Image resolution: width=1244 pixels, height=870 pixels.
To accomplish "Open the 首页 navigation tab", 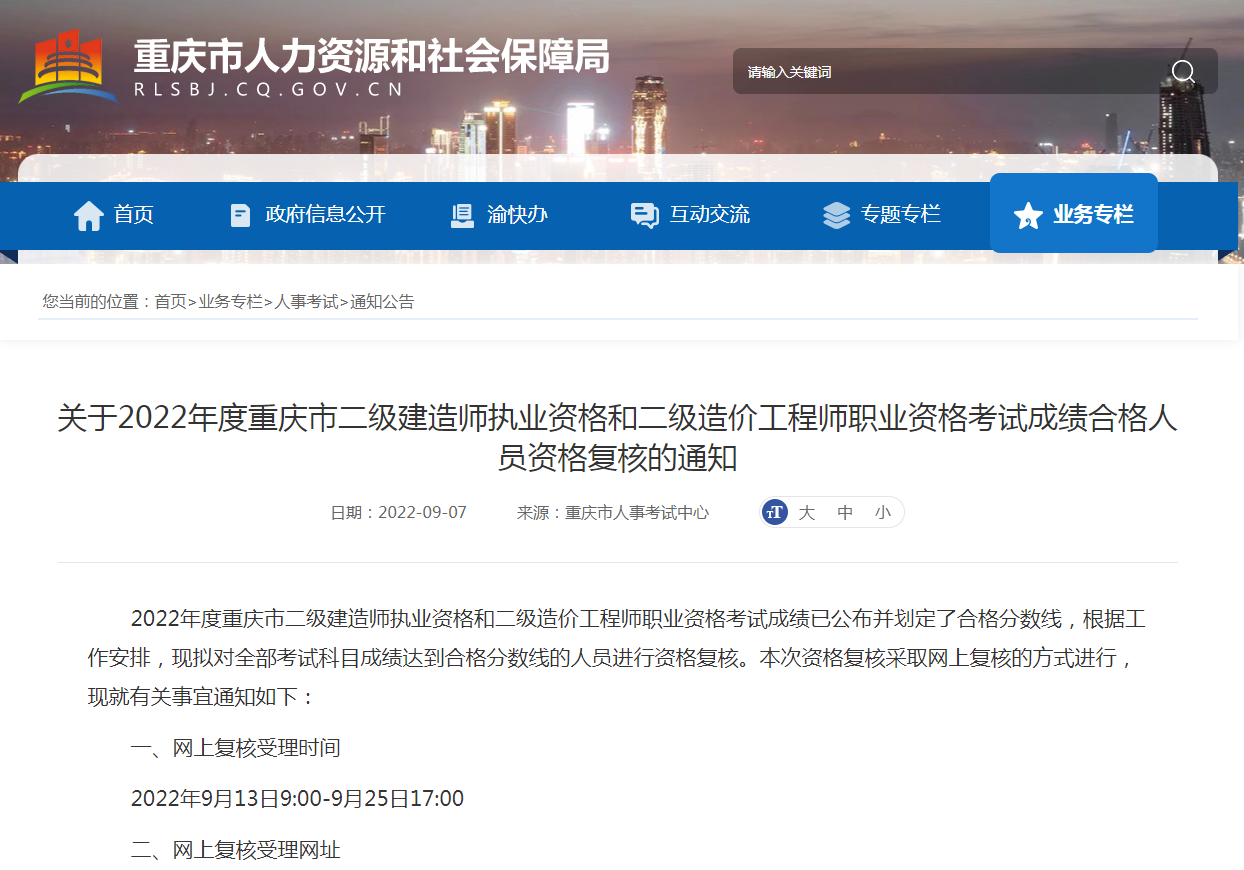I will point(133,214).
